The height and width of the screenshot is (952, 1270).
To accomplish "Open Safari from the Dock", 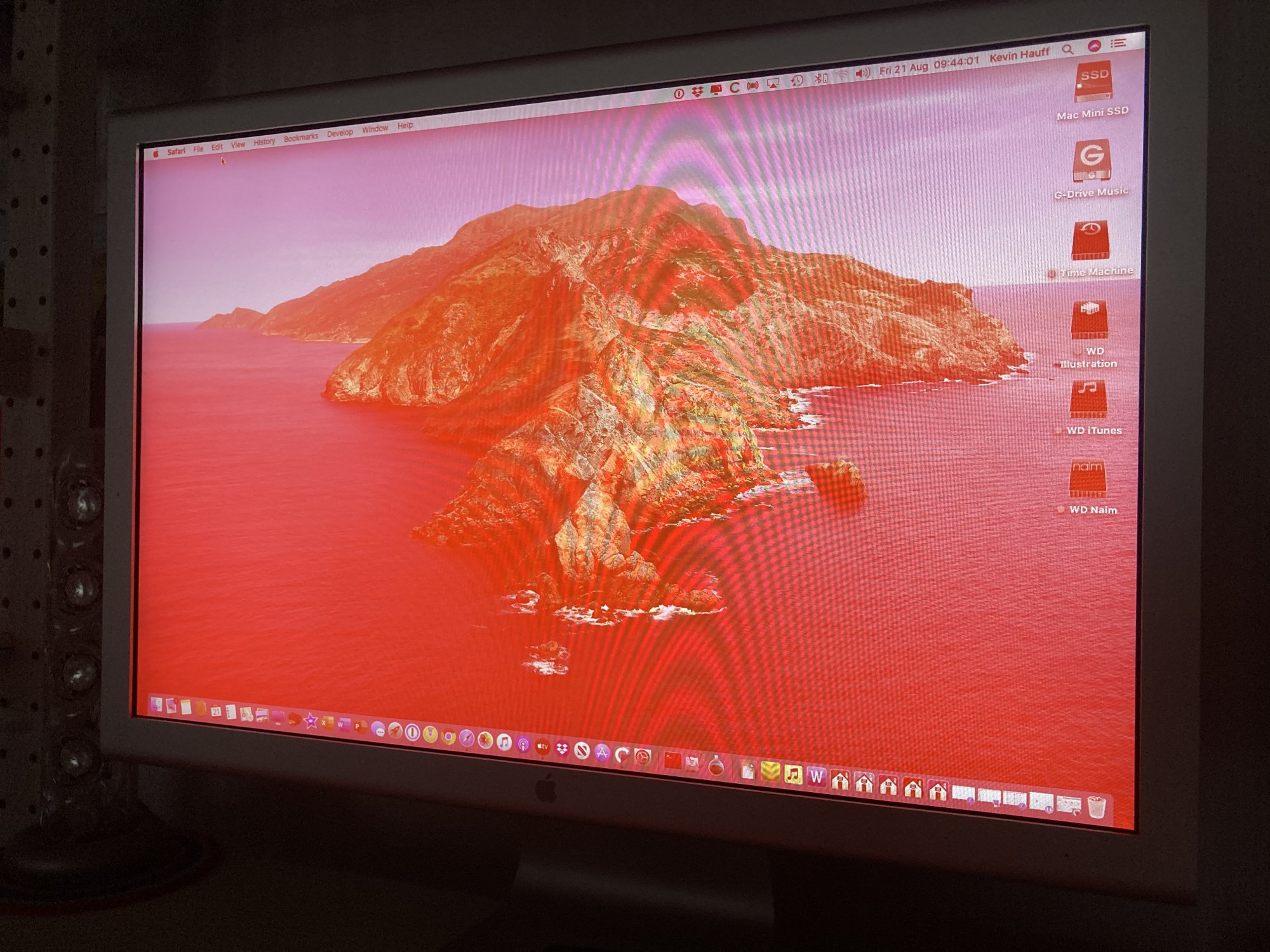I will (467, 738).
